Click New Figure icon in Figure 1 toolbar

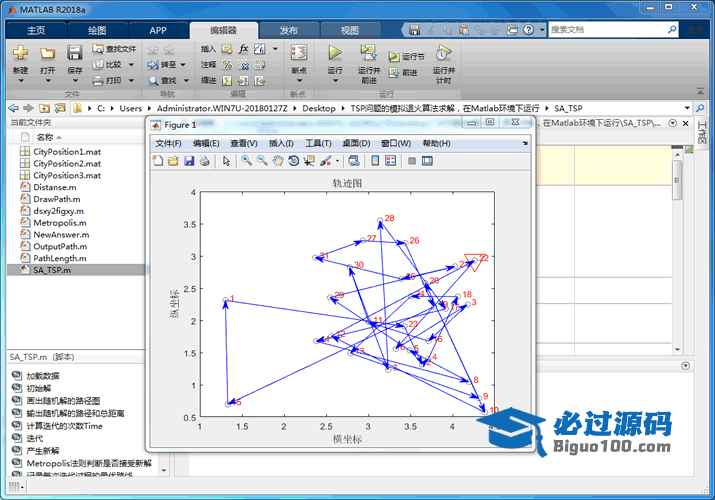158,161
